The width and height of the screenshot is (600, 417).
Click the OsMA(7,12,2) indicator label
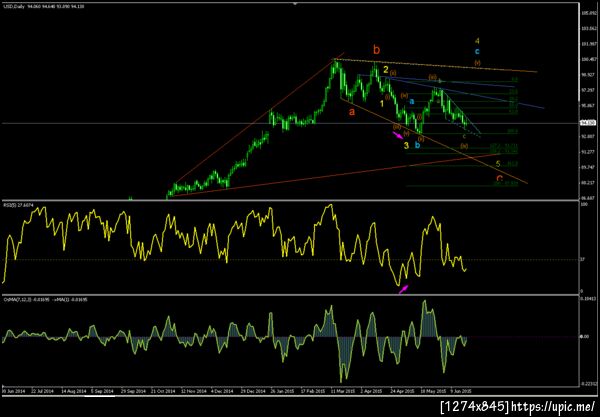pyautogui.click(x=45, y=300)
